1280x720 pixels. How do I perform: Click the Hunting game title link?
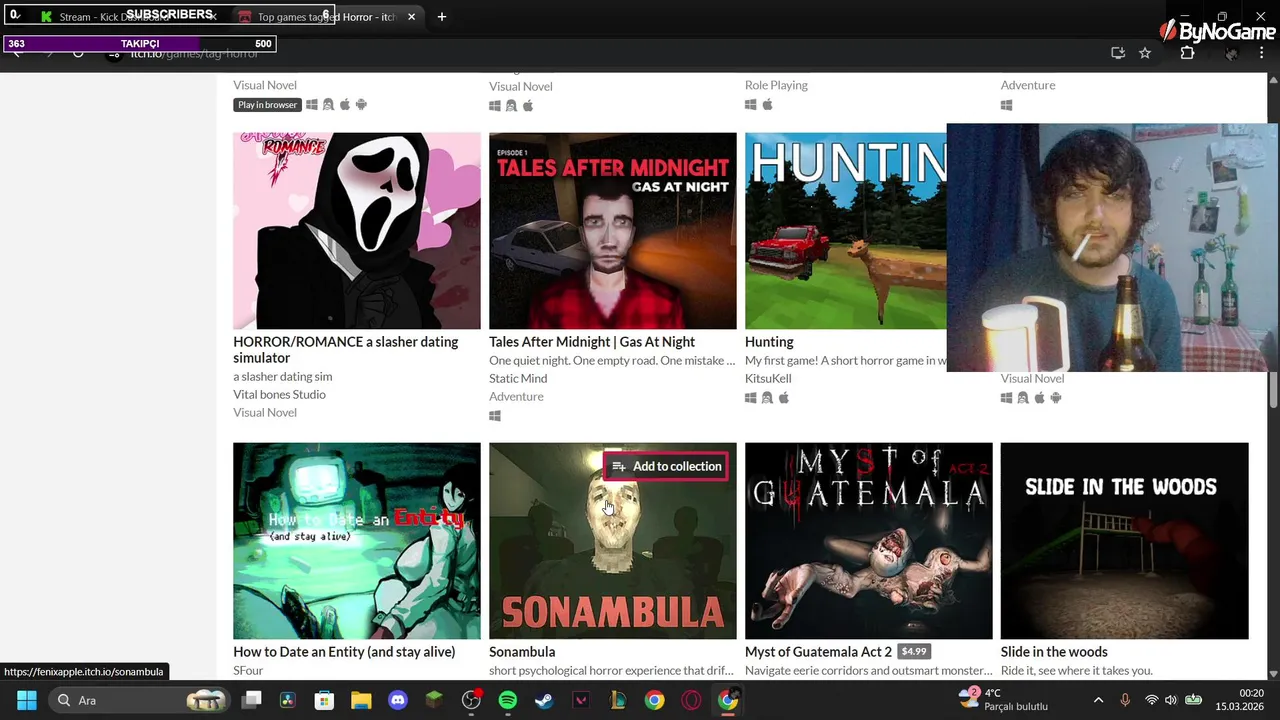click(769, 341)
